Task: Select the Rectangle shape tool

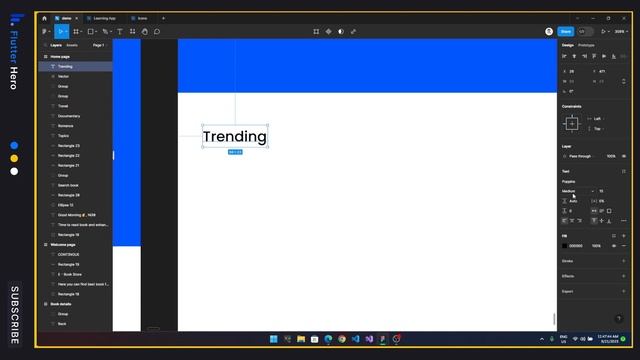Action: coord(91,31)
